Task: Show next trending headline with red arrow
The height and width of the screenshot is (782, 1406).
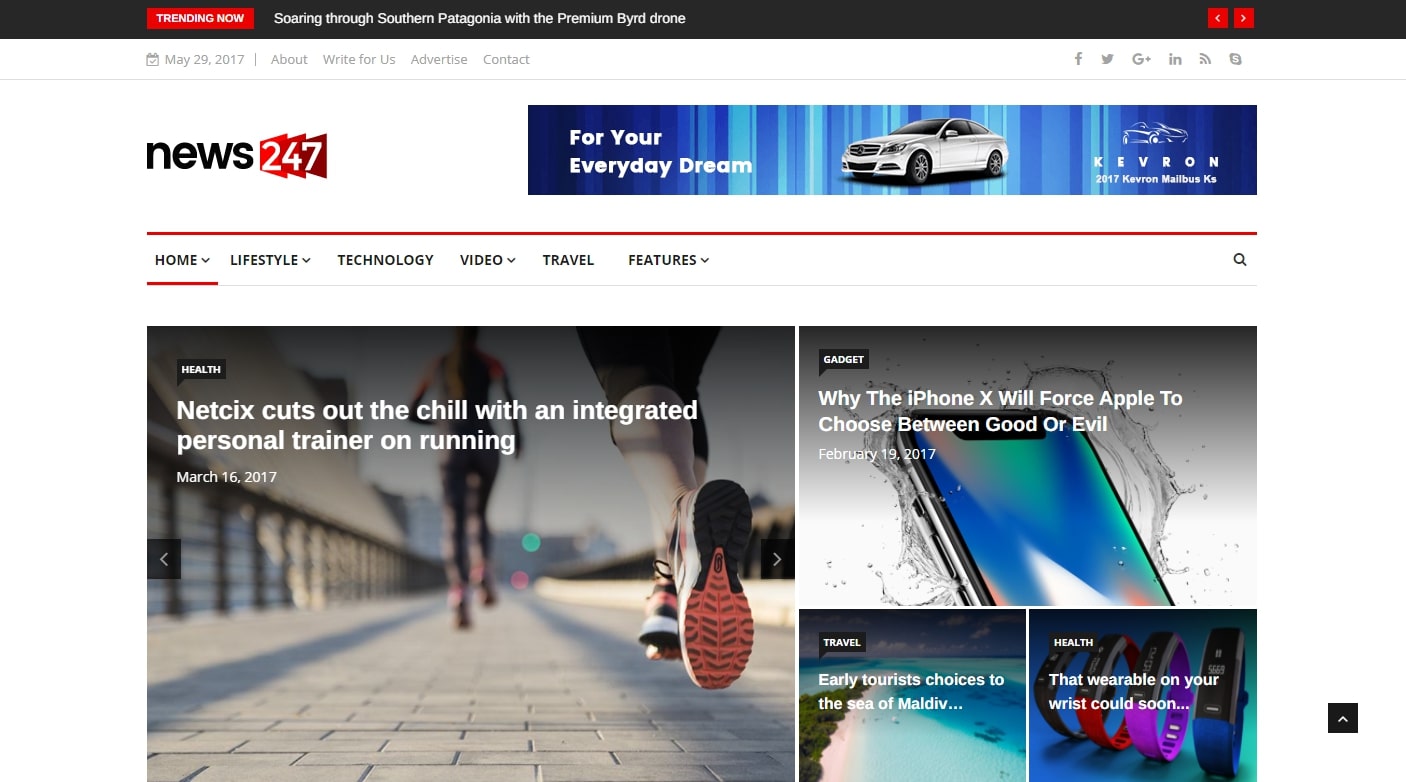Action: (x=1243, y=18)
